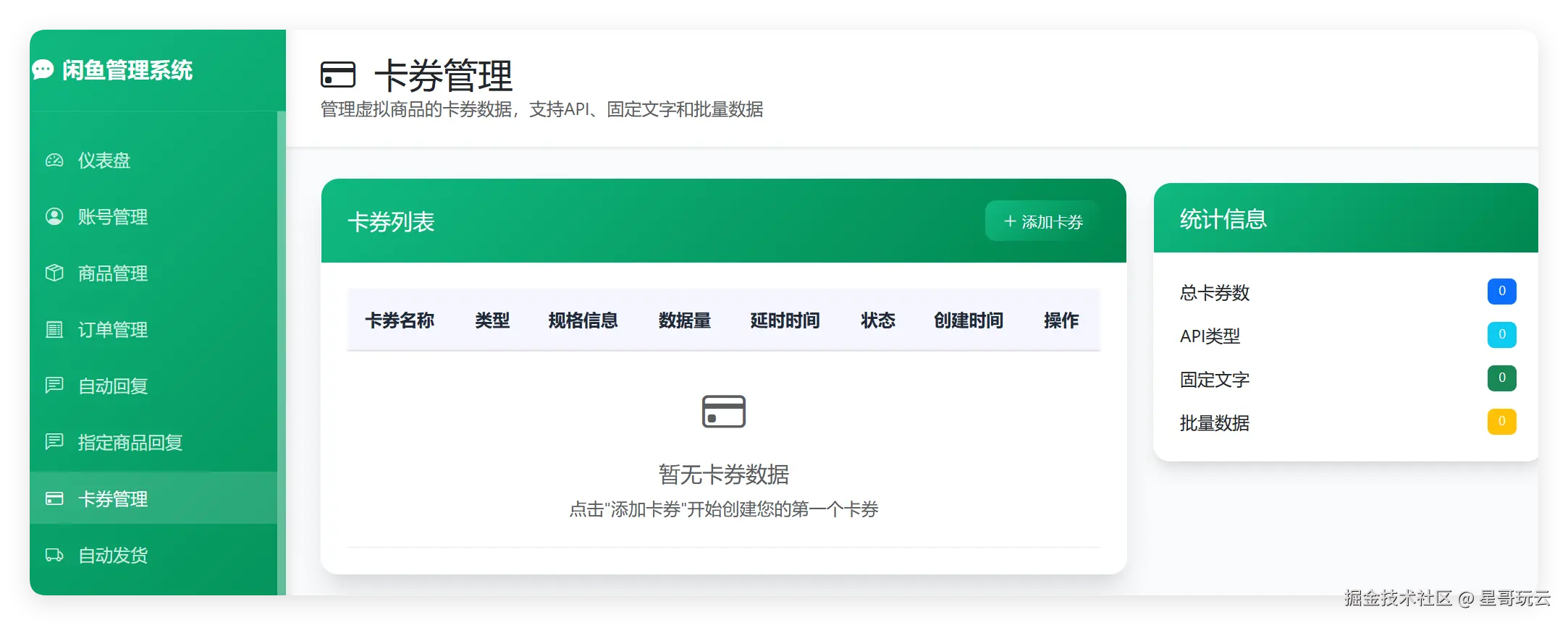
Task: Click the API类型 label
Action: coord(1210,336)
